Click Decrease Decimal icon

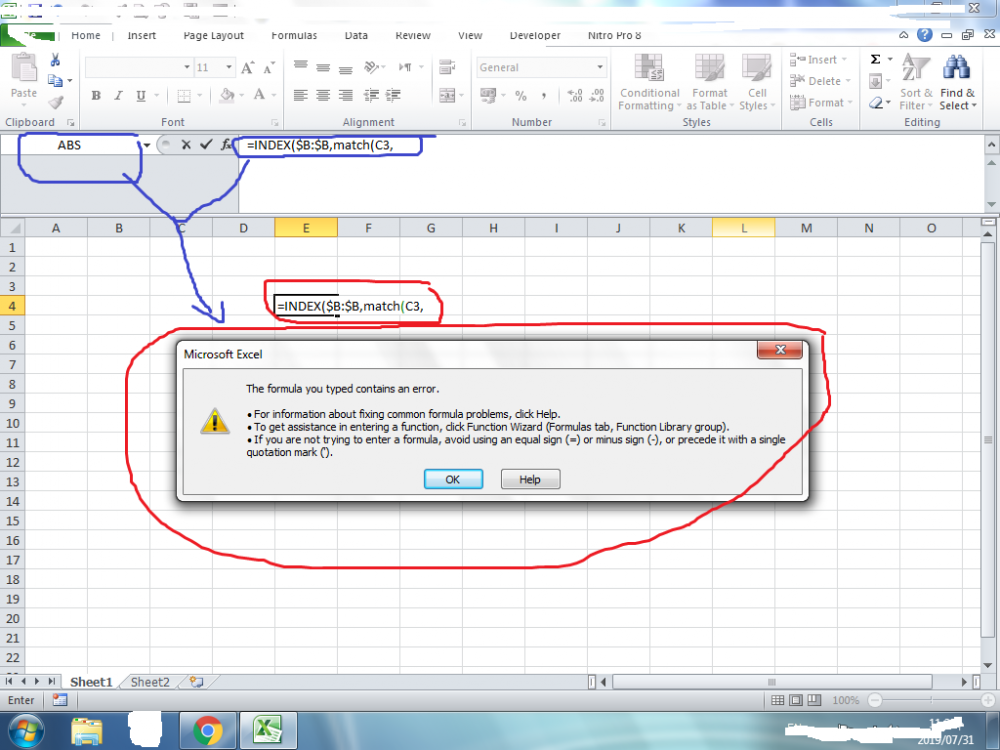pos(597,96)
